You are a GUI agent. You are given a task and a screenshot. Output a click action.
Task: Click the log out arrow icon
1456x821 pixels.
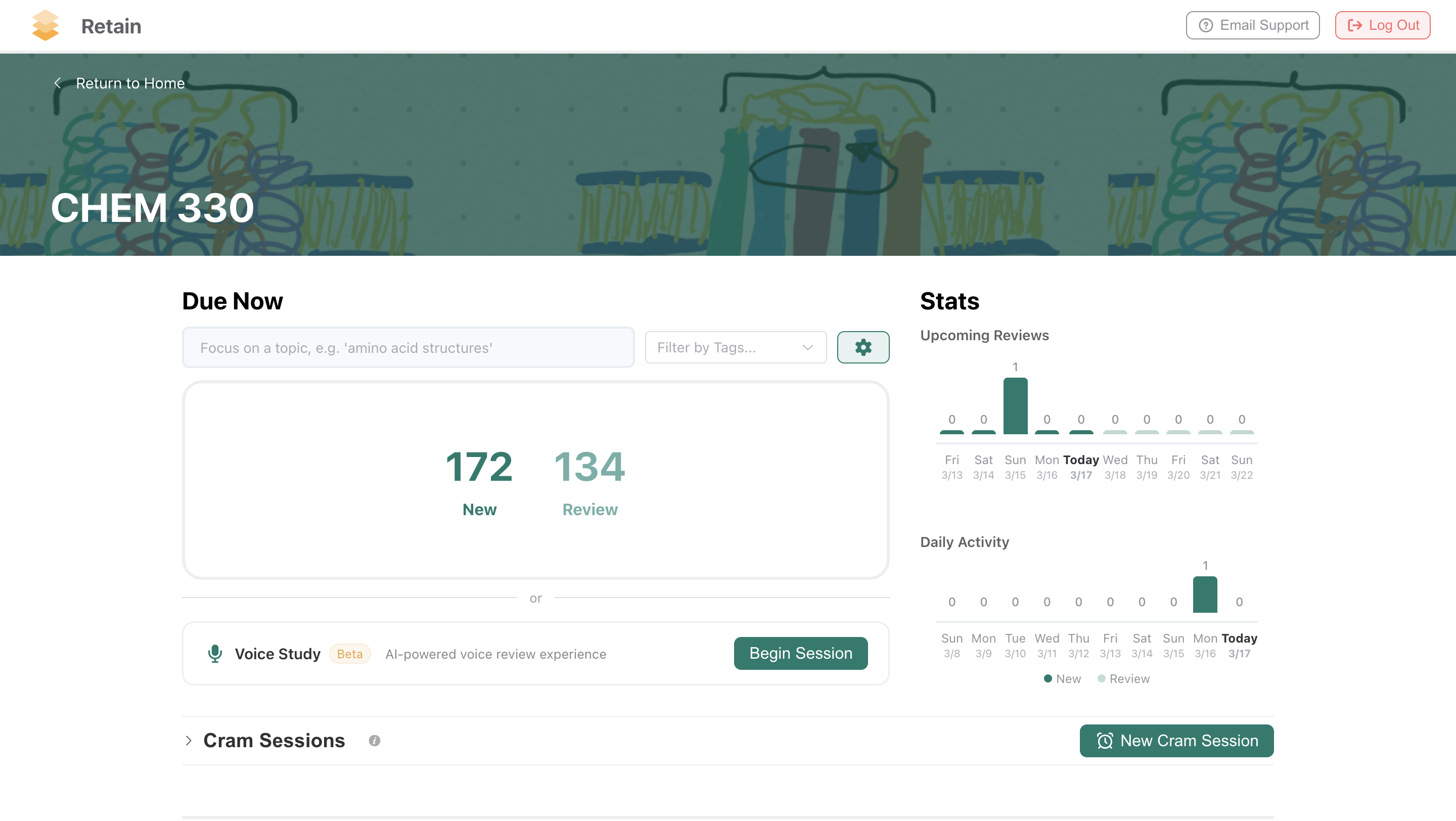(1355, 25)
